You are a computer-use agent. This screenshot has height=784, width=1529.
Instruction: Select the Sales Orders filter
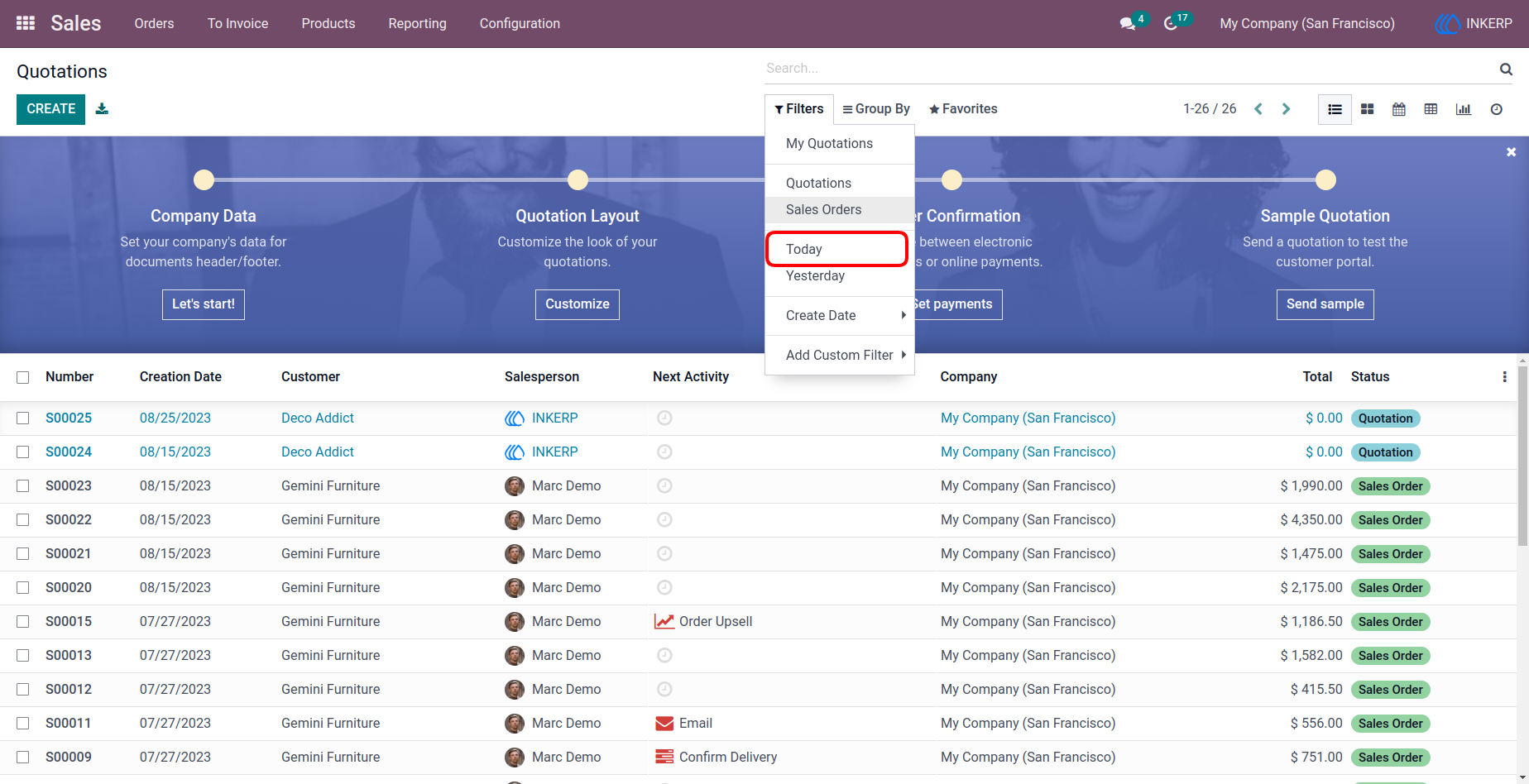pyautogui.click(x=840, y=209)
